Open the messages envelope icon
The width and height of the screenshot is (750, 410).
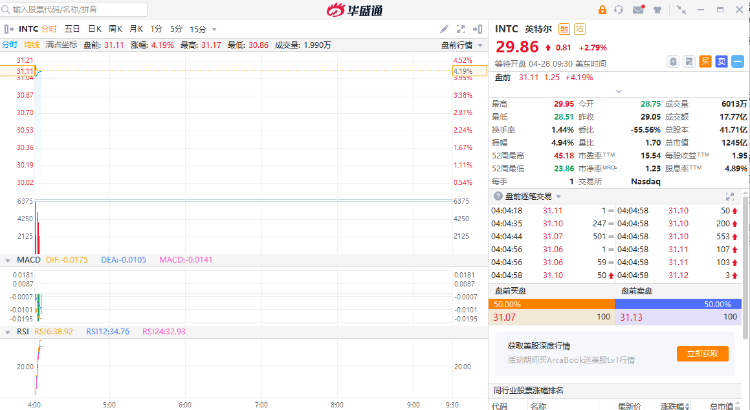(x=638, y=9)
